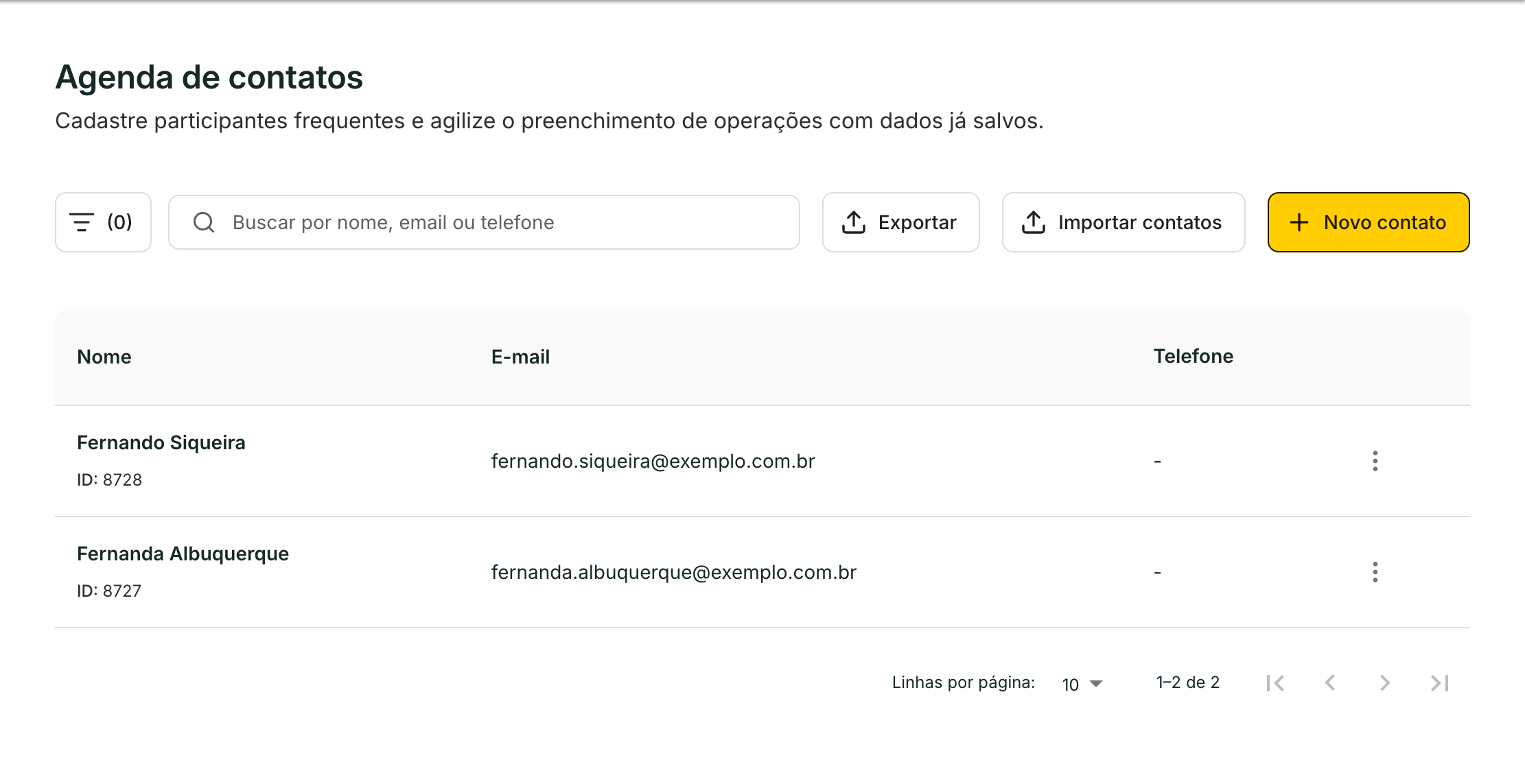The image size is (1525, 784).
Task: Select the Fernanda Albuquerque contact name
Action: click(x=183, y=554)
